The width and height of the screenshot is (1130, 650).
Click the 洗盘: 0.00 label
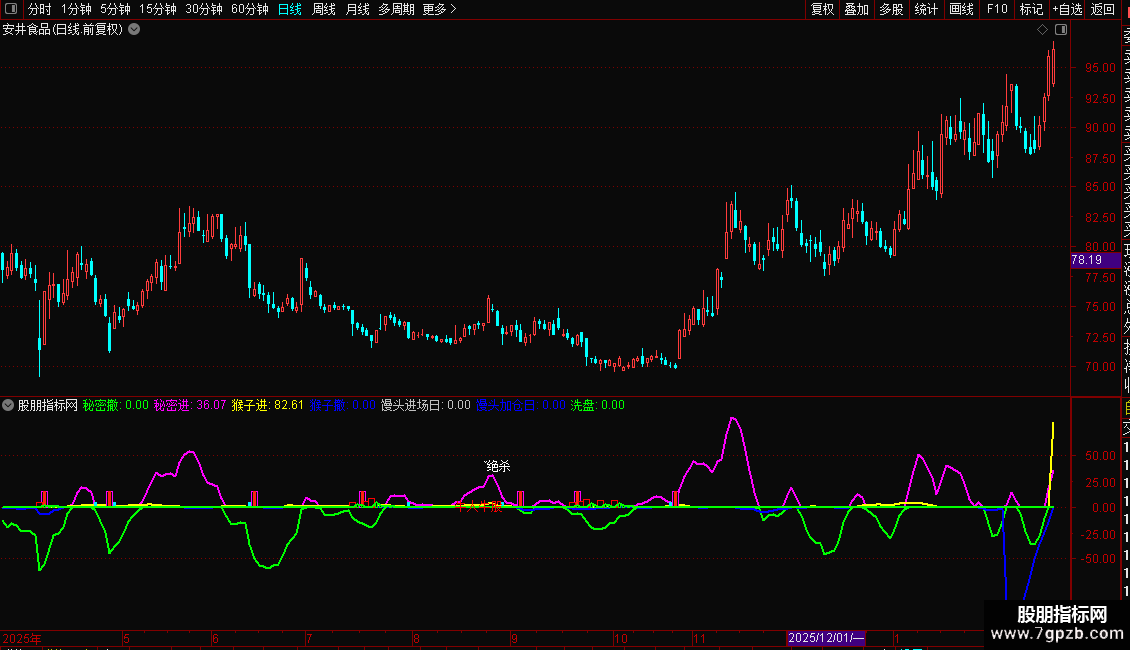coord(597,405)
